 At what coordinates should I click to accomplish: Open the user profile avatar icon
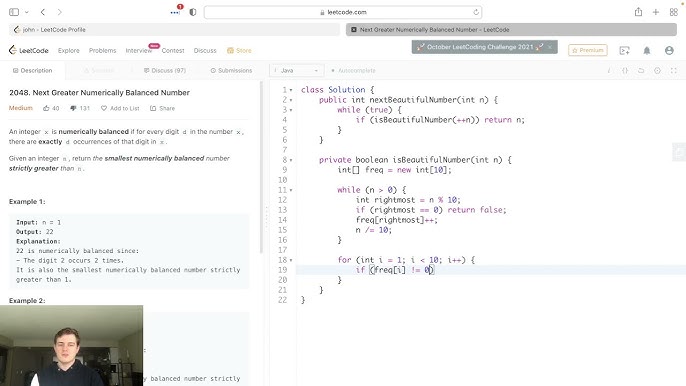[669, 50]
